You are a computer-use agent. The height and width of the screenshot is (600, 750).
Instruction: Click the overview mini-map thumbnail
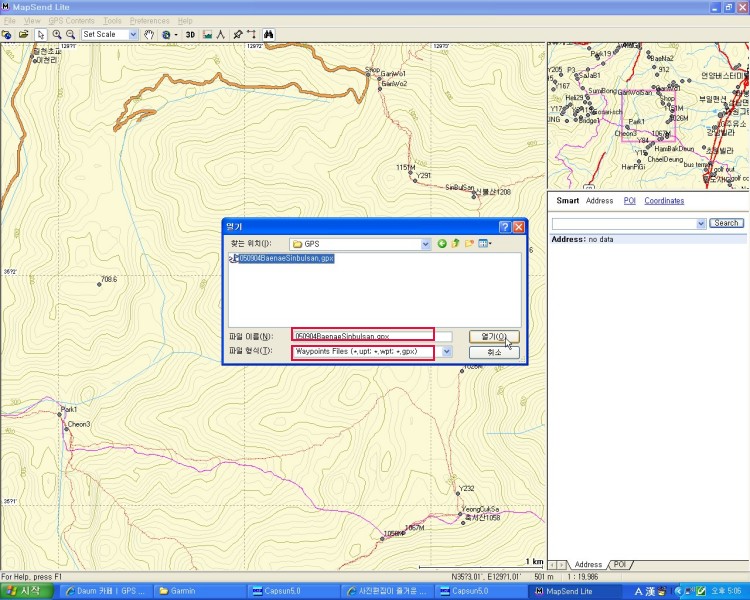click(x=648, y=115)
